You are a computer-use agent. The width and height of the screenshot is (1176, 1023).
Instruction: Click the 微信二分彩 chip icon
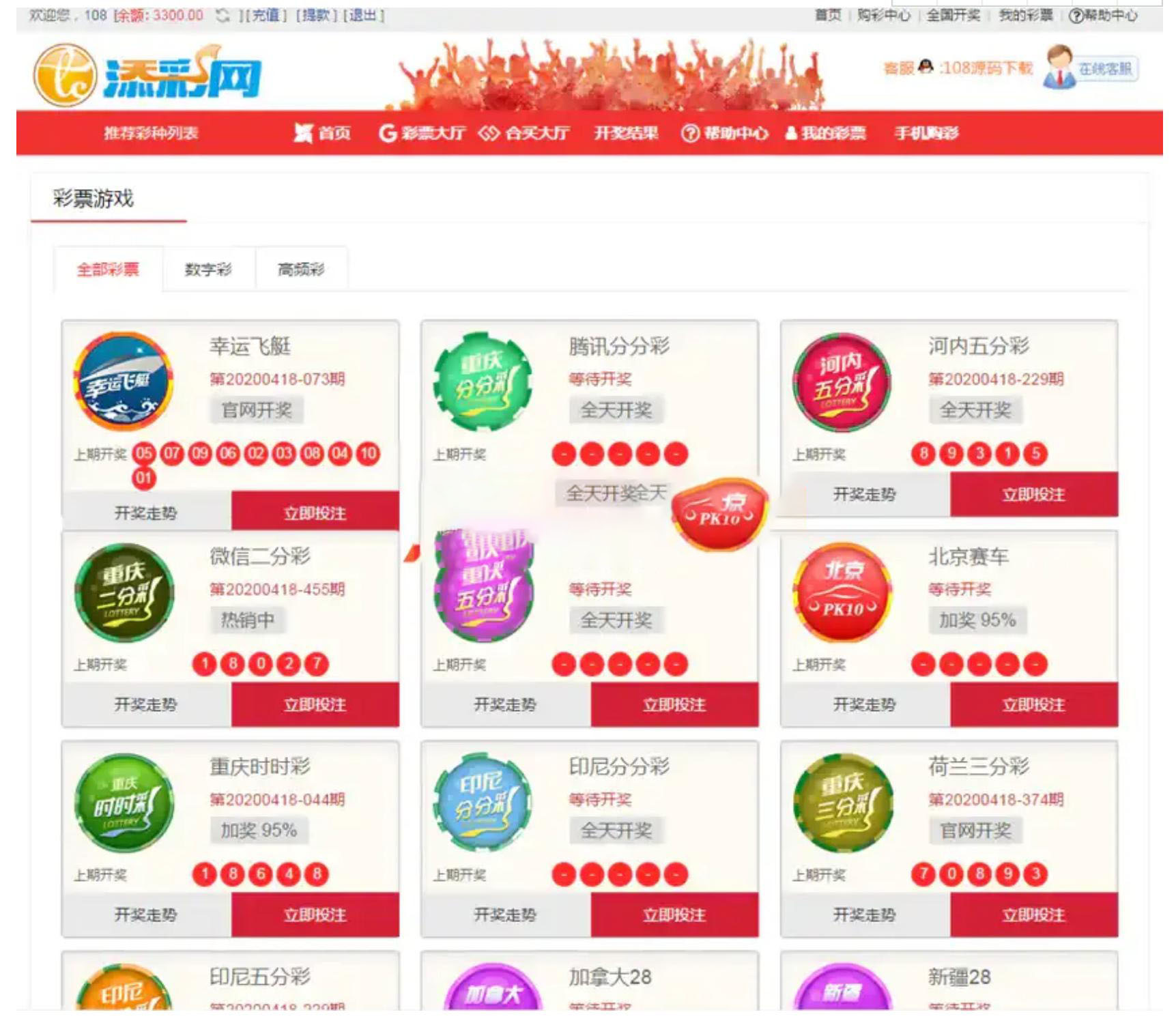123,592
